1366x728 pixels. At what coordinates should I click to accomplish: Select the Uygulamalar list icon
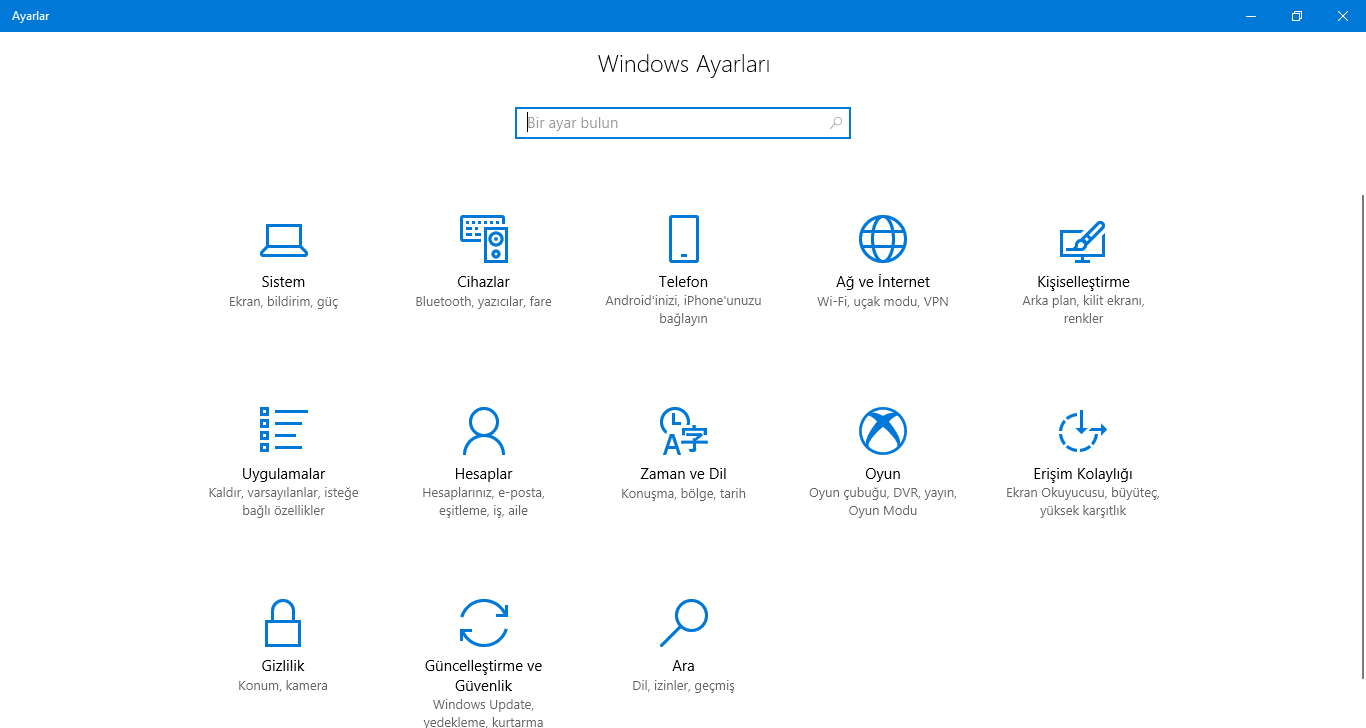(283, 430)
